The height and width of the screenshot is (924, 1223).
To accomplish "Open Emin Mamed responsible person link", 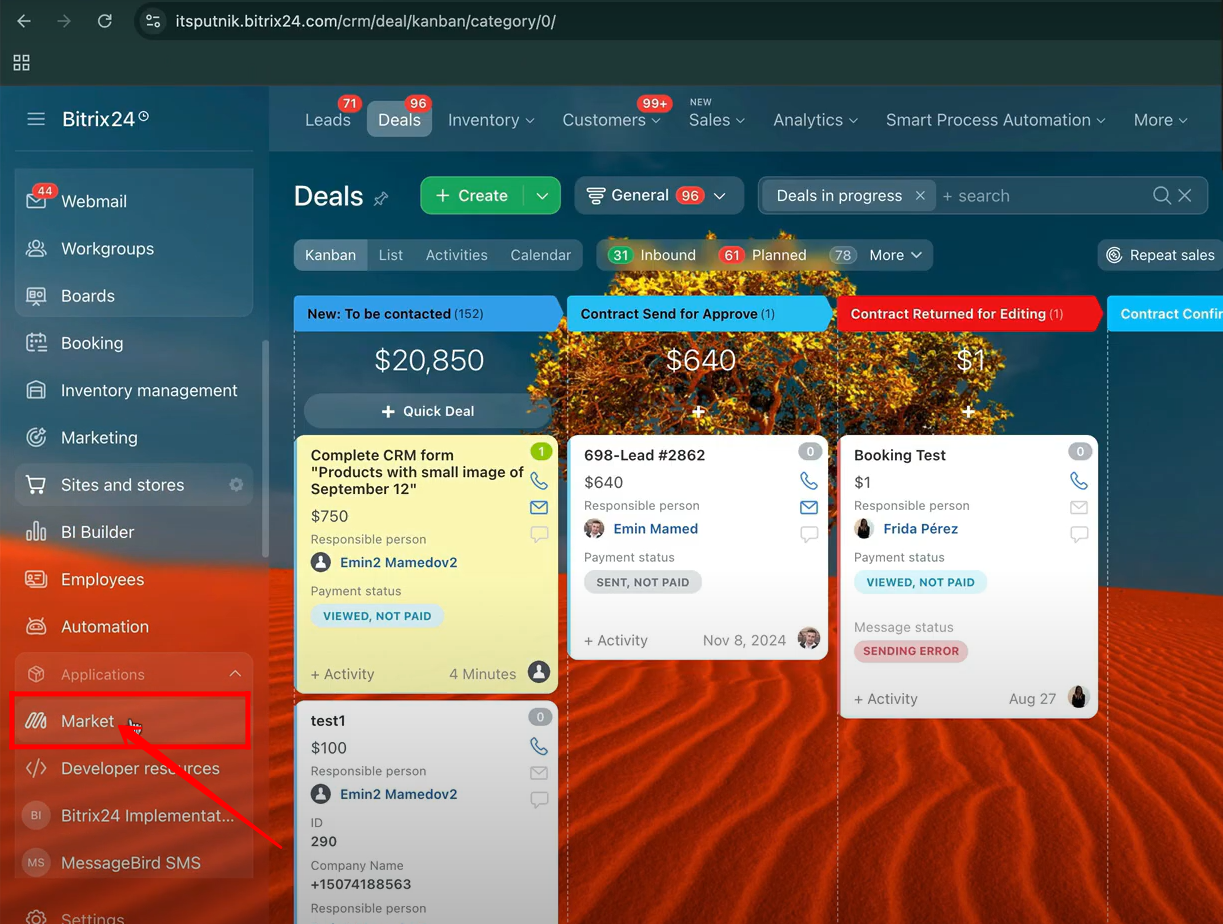I will pos(655,529).
